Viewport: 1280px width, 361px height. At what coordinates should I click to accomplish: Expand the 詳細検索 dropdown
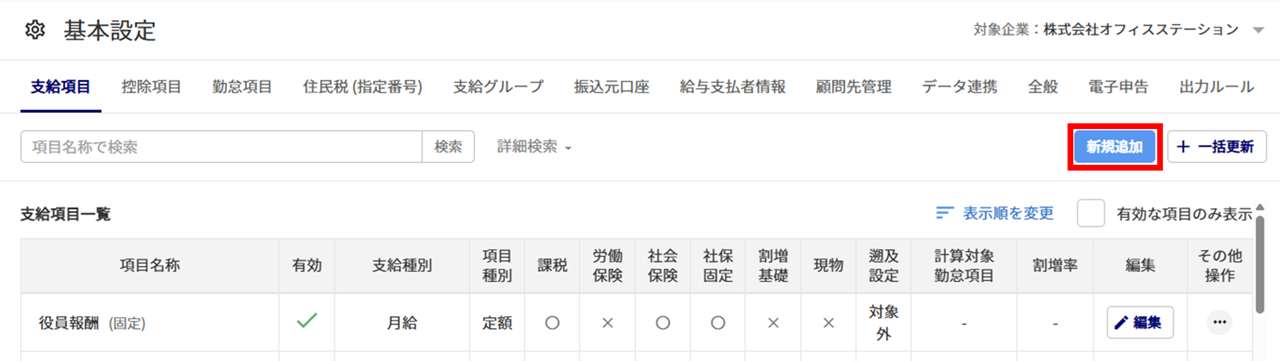(534, 146)
